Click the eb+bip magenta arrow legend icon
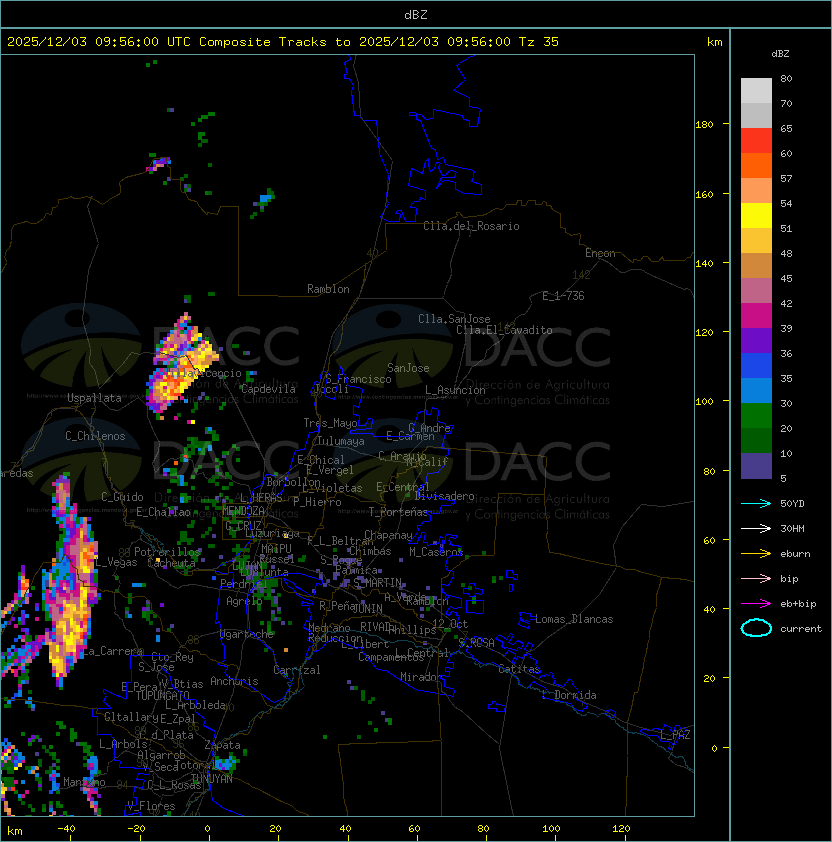 [x=756, y=604]
